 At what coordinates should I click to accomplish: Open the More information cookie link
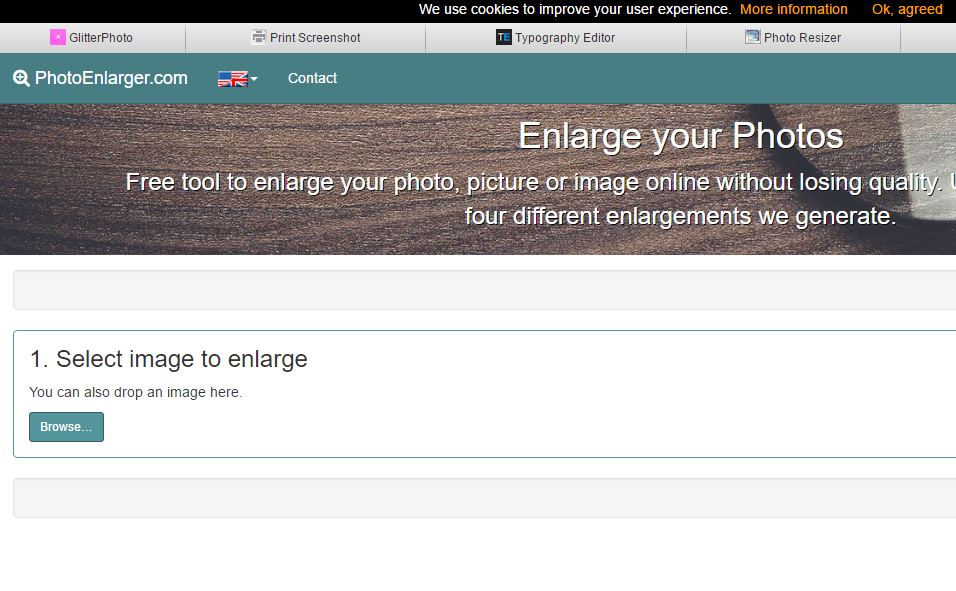793,9
